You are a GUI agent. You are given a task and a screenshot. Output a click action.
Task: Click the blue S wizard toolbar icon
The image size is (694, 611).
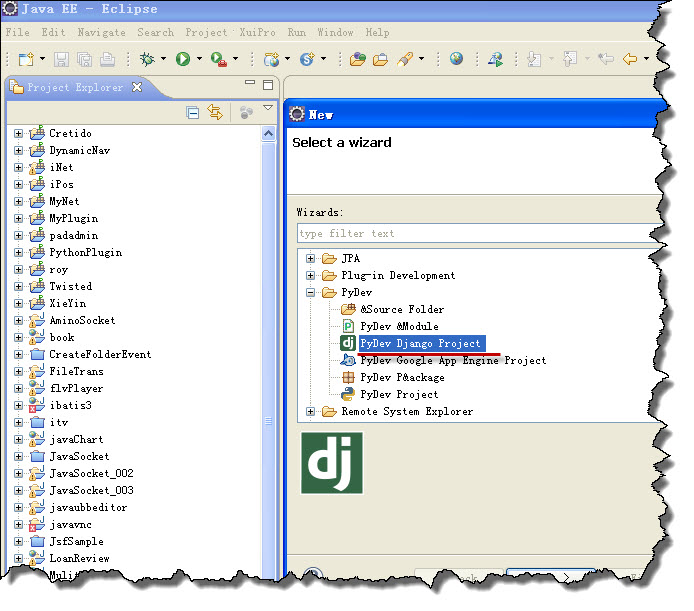[x=307, y=58]
